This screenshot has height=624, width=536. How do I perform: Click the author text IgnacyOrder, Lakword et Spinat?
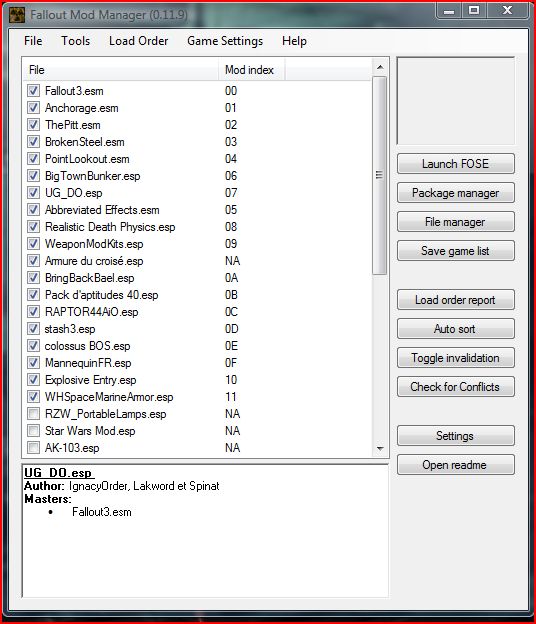click(x=144, y=486)
